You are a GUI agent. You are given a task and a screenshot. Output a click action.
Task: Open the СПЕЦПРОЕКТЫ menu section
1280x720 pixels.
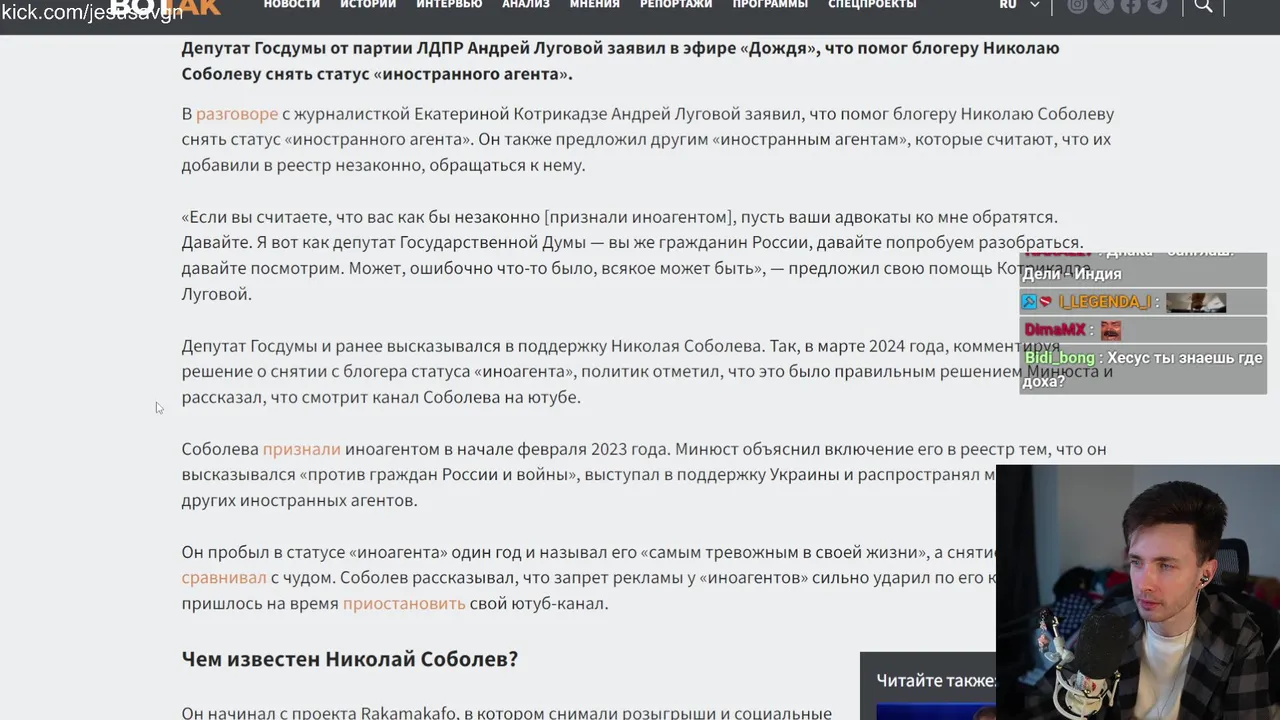(872, 5)
